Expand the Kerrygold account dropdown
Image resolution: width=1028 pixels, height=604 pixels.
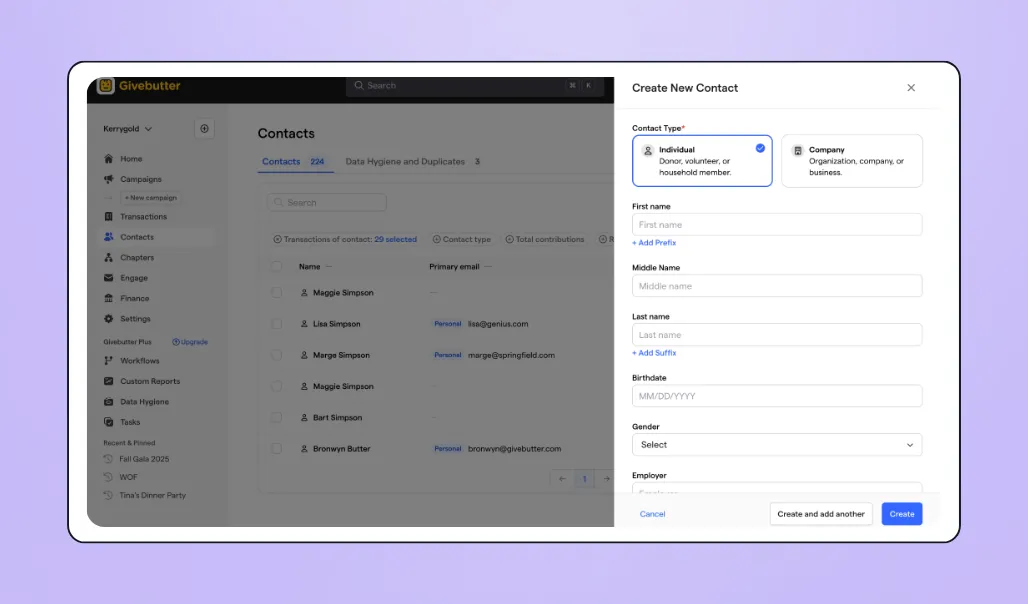[x=128, y=129]
